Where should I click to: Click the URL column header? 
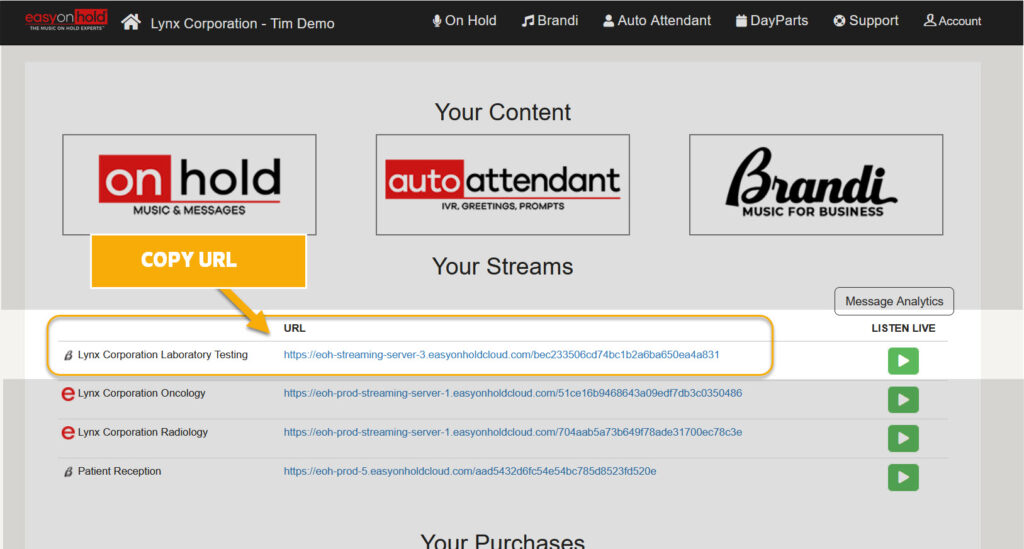pyautogui.click(x=295, y=328)
